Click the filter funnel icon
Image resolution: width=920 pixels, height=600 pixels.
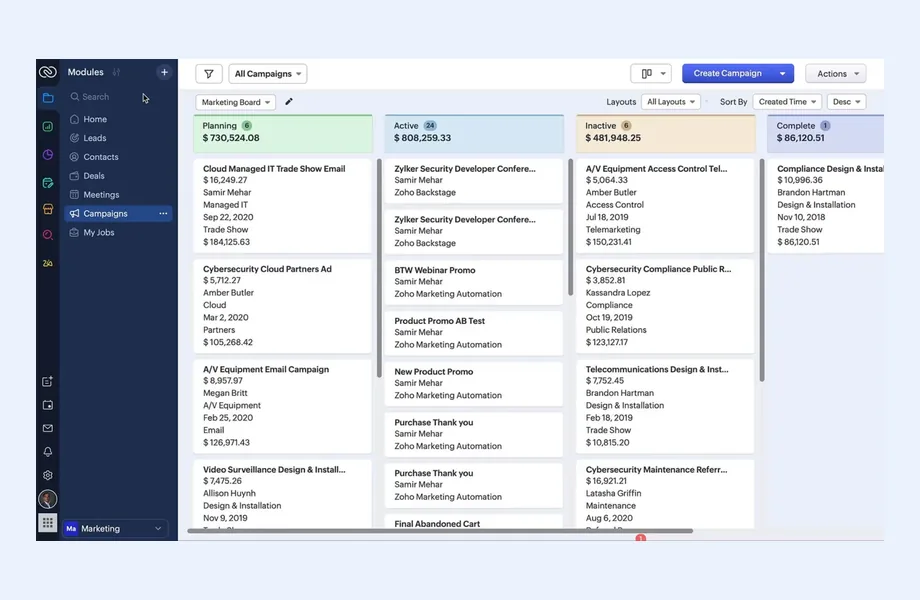pos(209,74)
